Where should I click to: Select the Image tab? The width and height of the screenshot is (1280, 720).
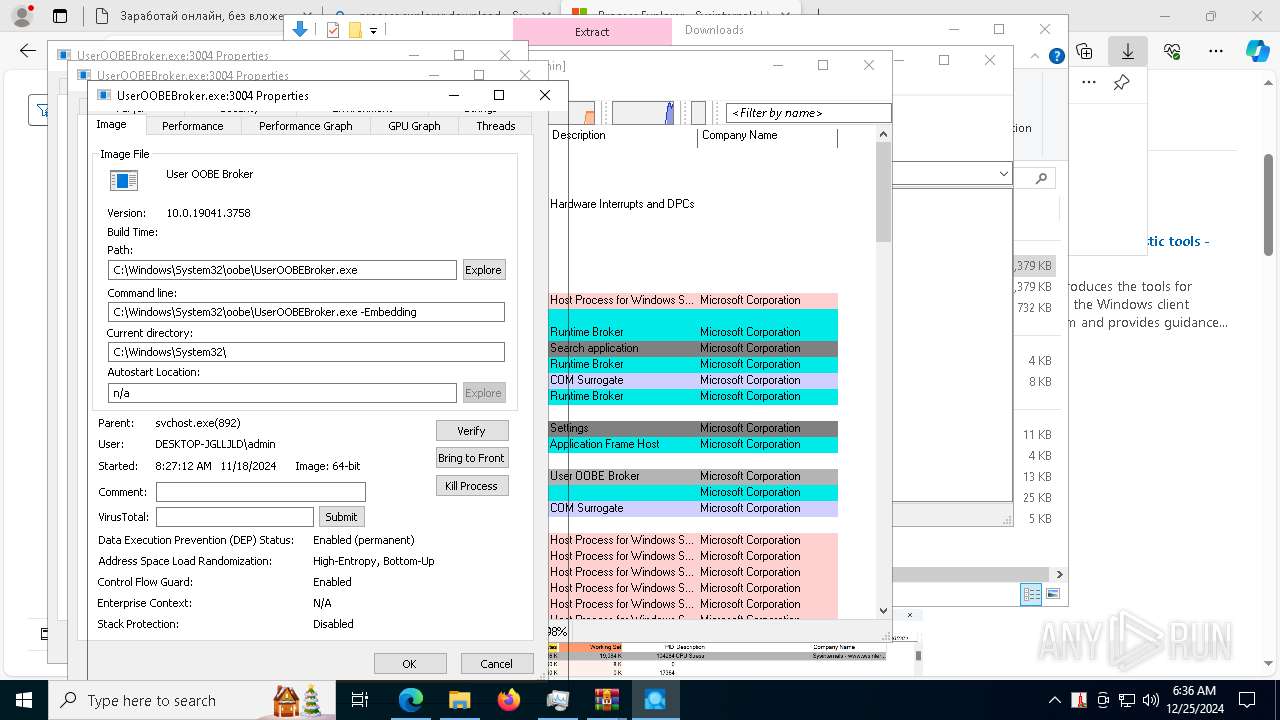click(x=111, y=125)
